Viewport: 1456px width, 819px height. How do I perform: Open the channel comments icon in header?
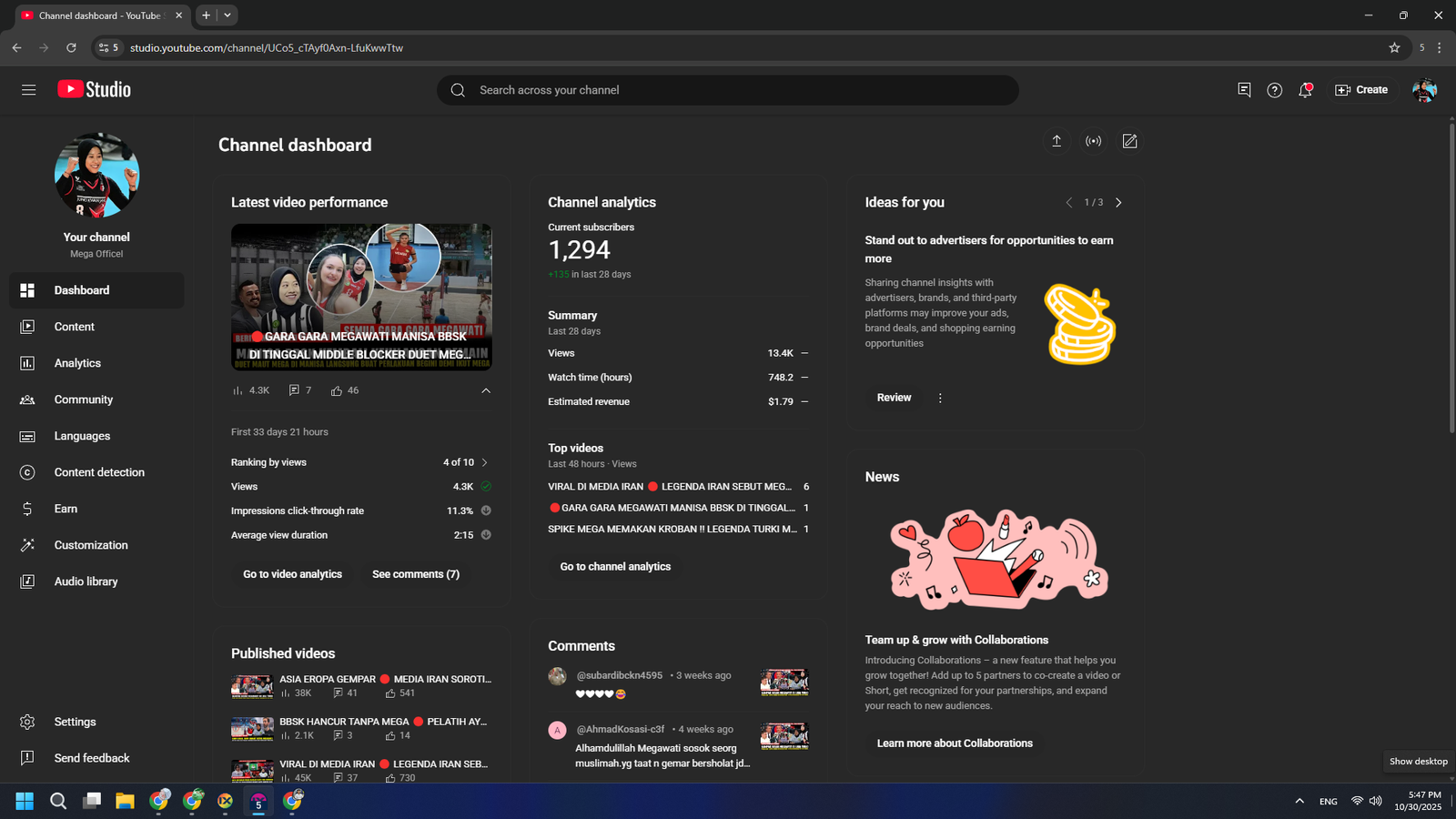click(1244, 90)
